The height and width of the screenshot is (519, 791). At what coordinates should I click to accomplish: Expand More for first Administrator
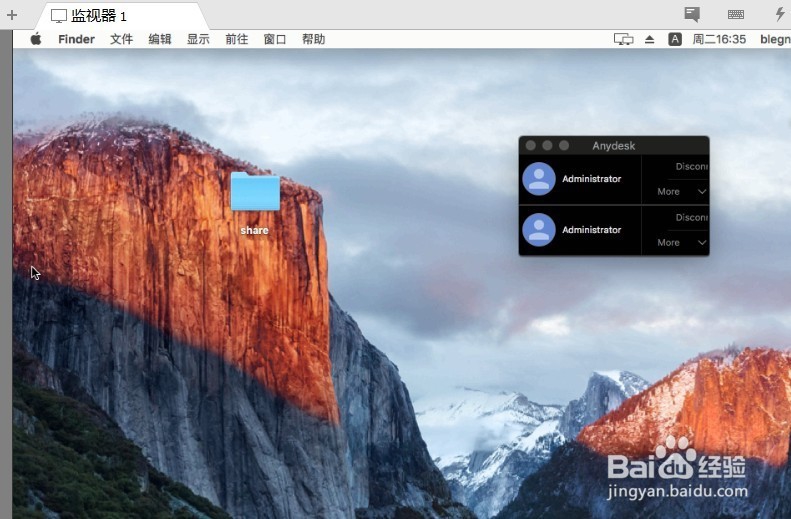(682, 192)
